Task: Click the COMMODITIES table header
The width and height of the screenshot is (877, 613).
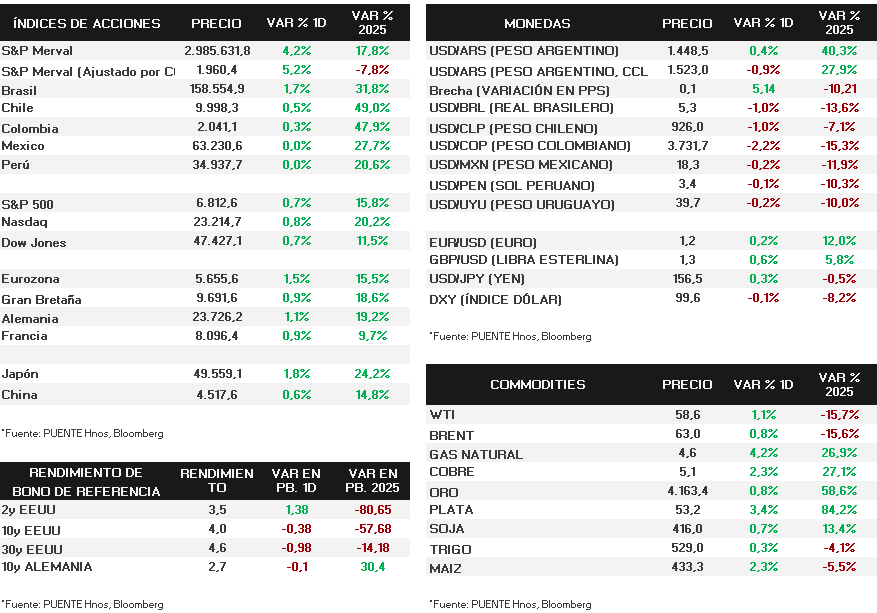Action: point(537,385)
